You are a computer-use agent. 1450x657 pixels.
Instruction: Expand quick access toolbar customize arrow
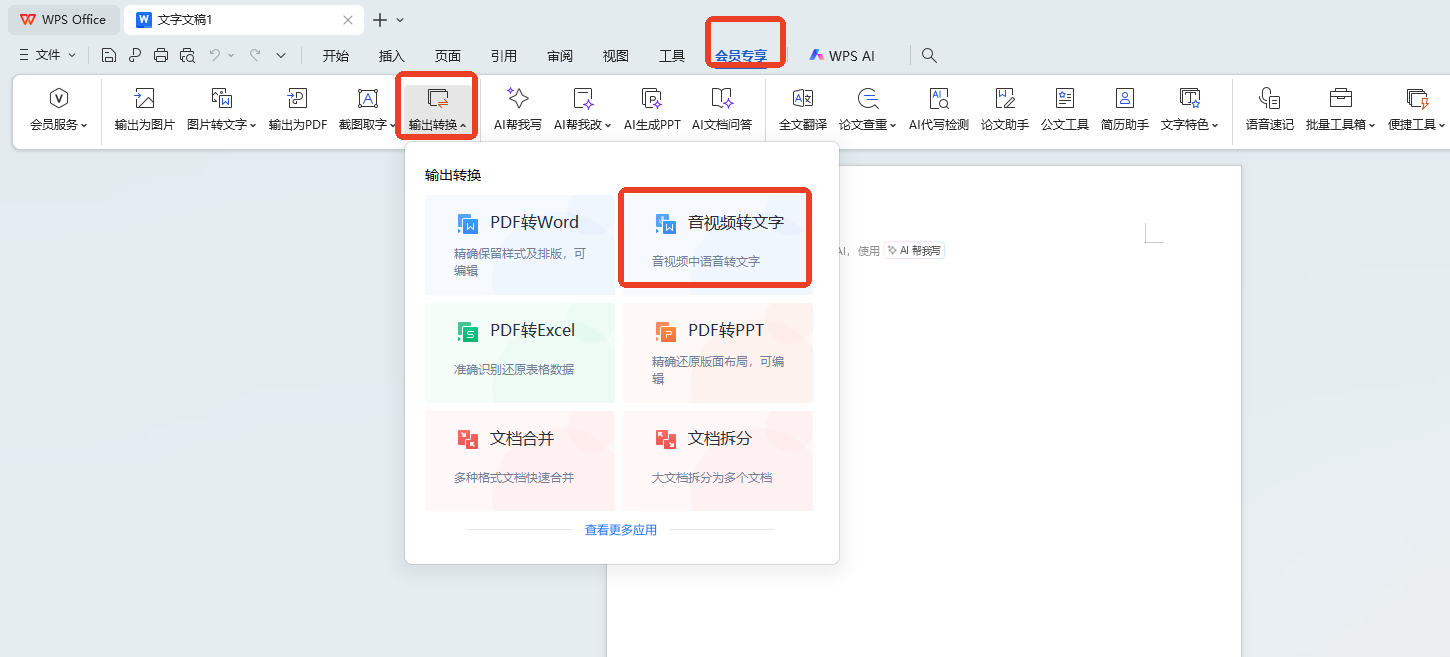[281, 56]
